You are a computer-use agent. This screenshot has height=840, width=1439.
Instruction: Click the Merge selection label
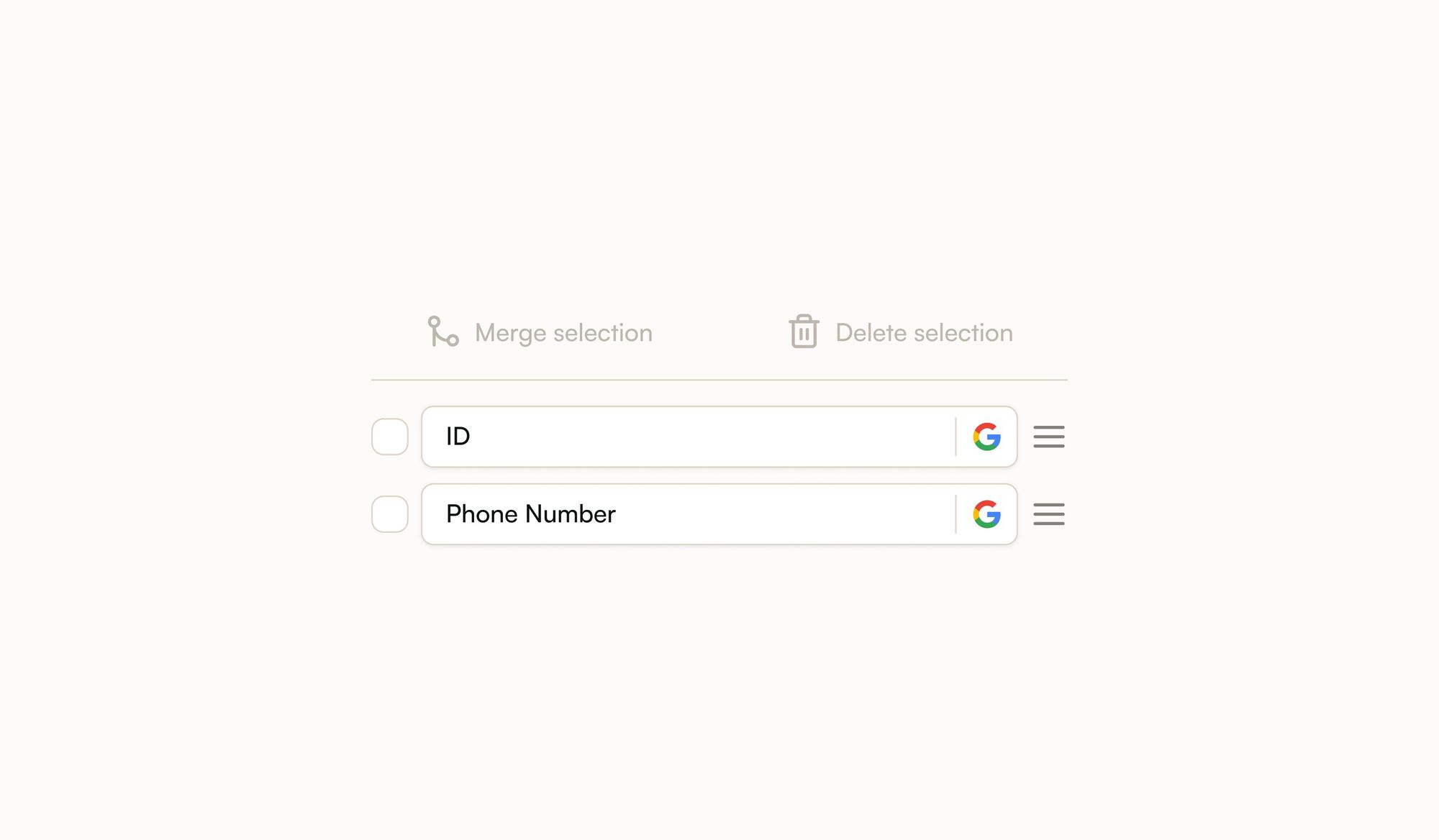[x=563, y=333]
